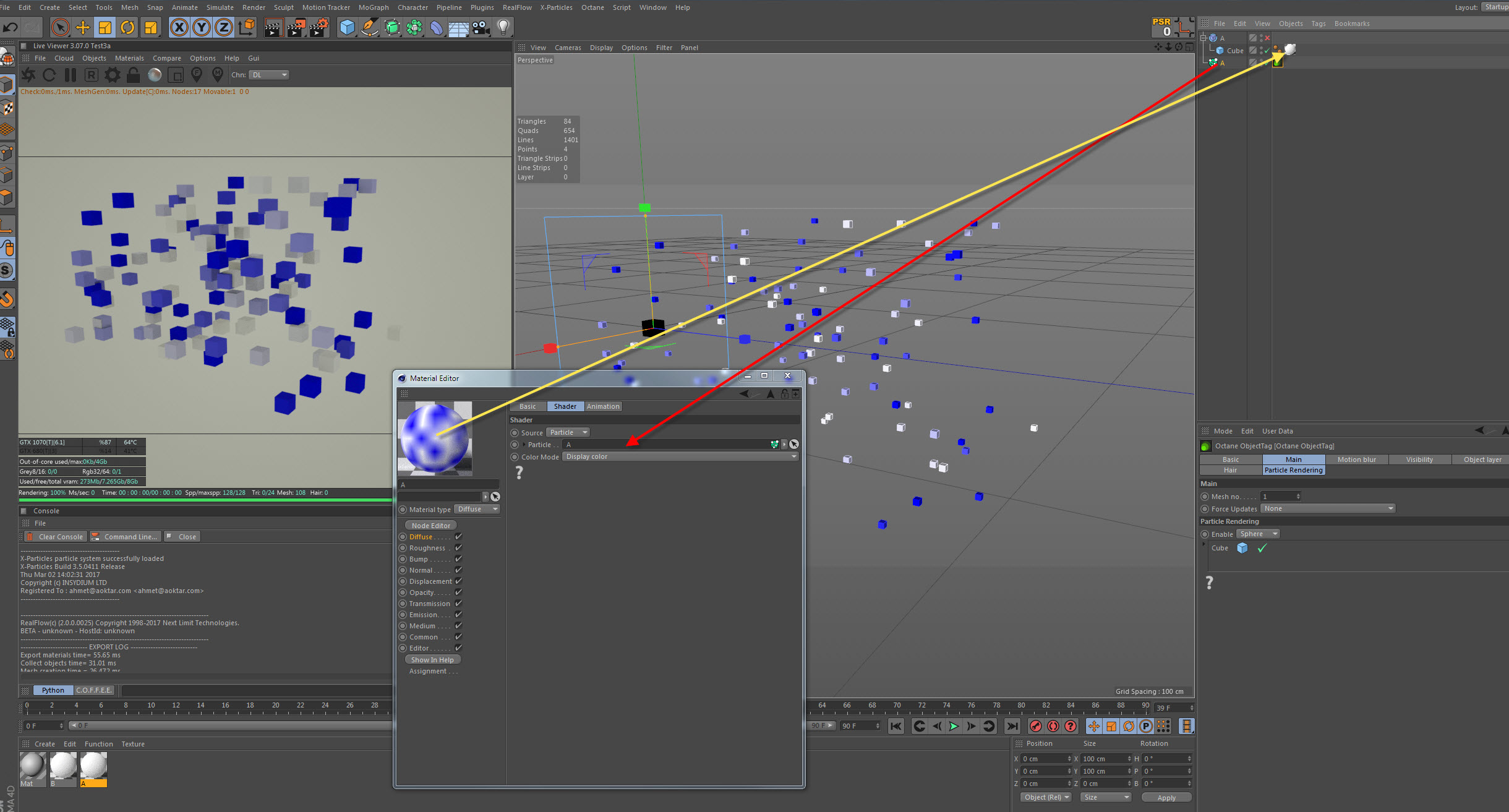Disable the Emission channel checkbox
Image resolution: width=1509 pixels, height=812 pixels.
point(458,615)
